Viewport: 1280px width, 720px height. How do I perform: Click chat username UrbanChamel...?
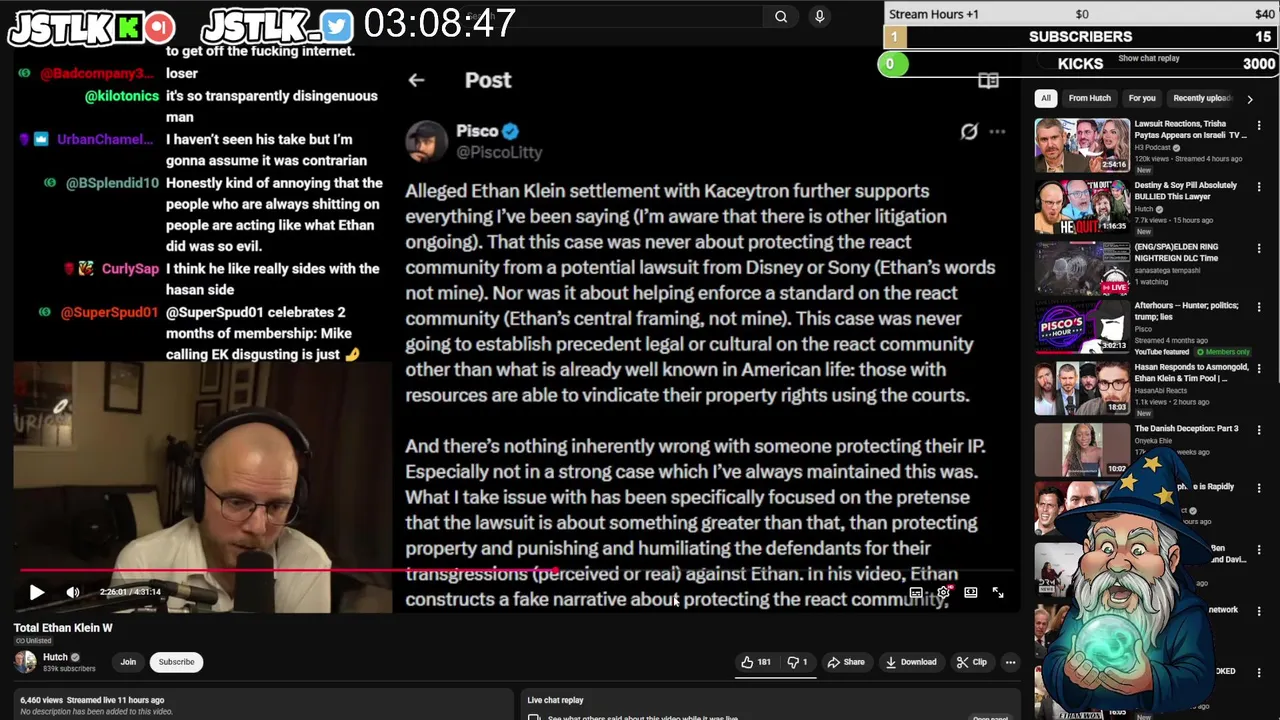pyautogui.click(x=105, y=139)
